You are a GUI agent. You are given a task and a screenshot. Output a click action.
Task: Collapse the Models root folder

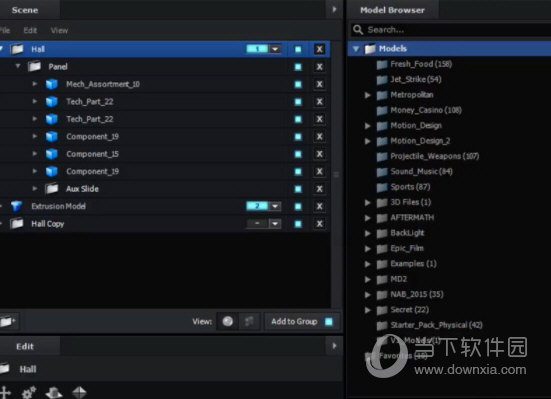[356, 49]
